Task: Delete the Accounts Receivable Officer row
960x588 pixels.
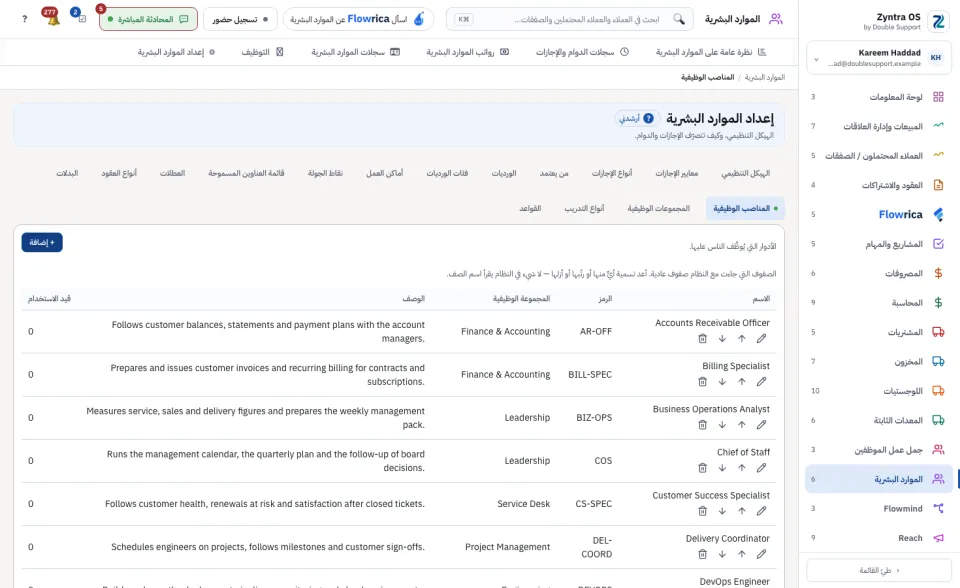Action: click(x=702, y=339)
